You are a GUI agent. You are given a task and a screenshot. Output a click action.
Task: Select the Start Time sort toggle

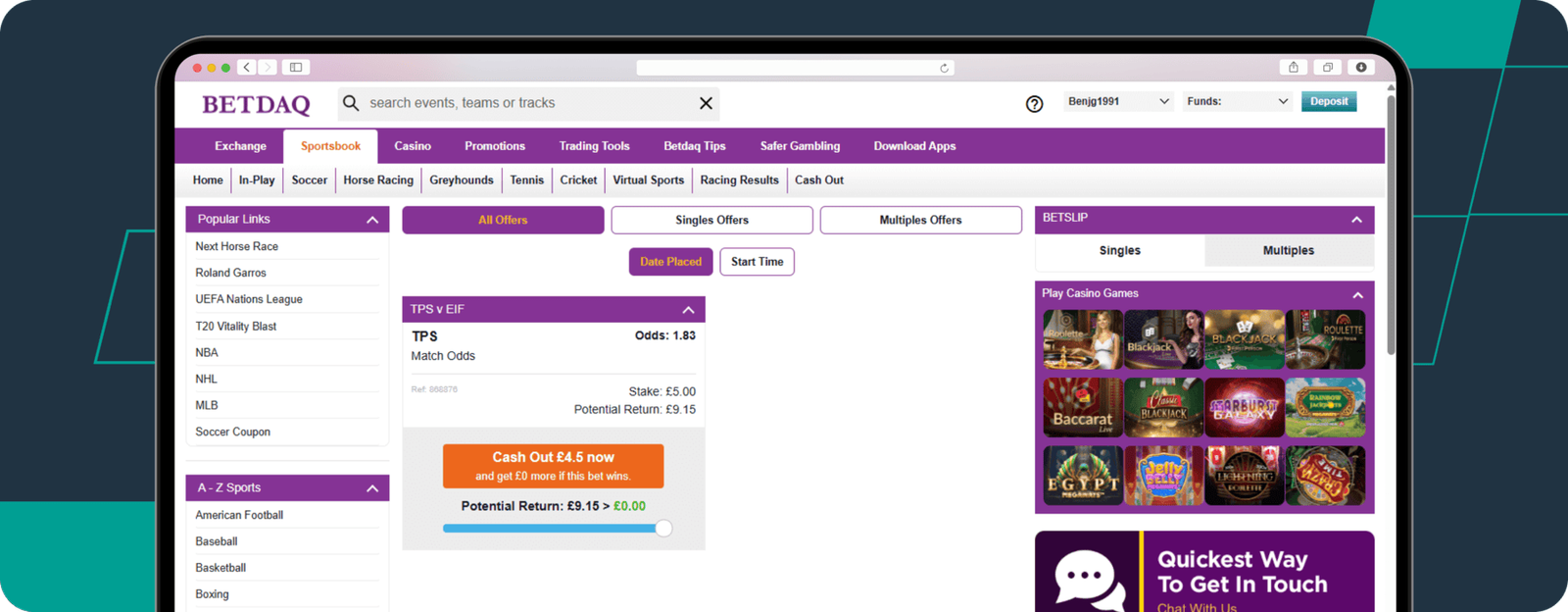coord(757,262)
